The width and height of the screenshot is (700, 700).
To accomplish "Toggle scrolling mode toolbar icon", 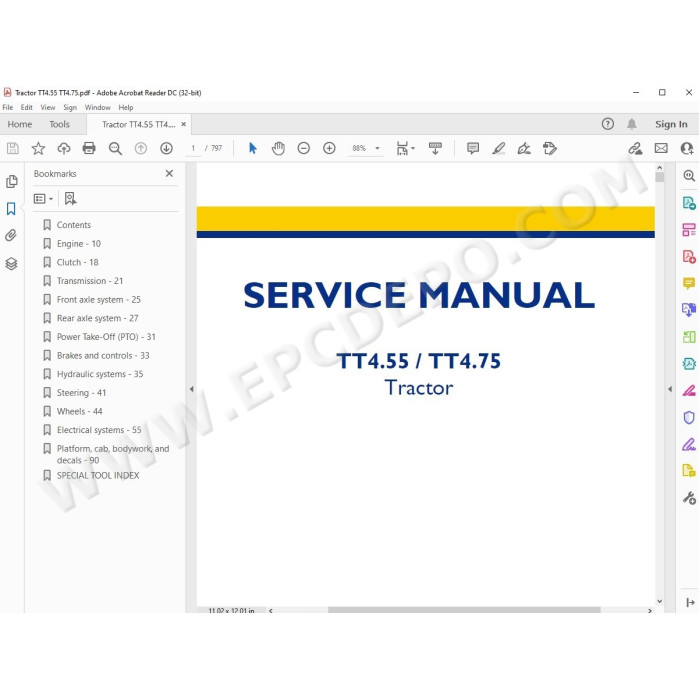I will pos(435,148).
